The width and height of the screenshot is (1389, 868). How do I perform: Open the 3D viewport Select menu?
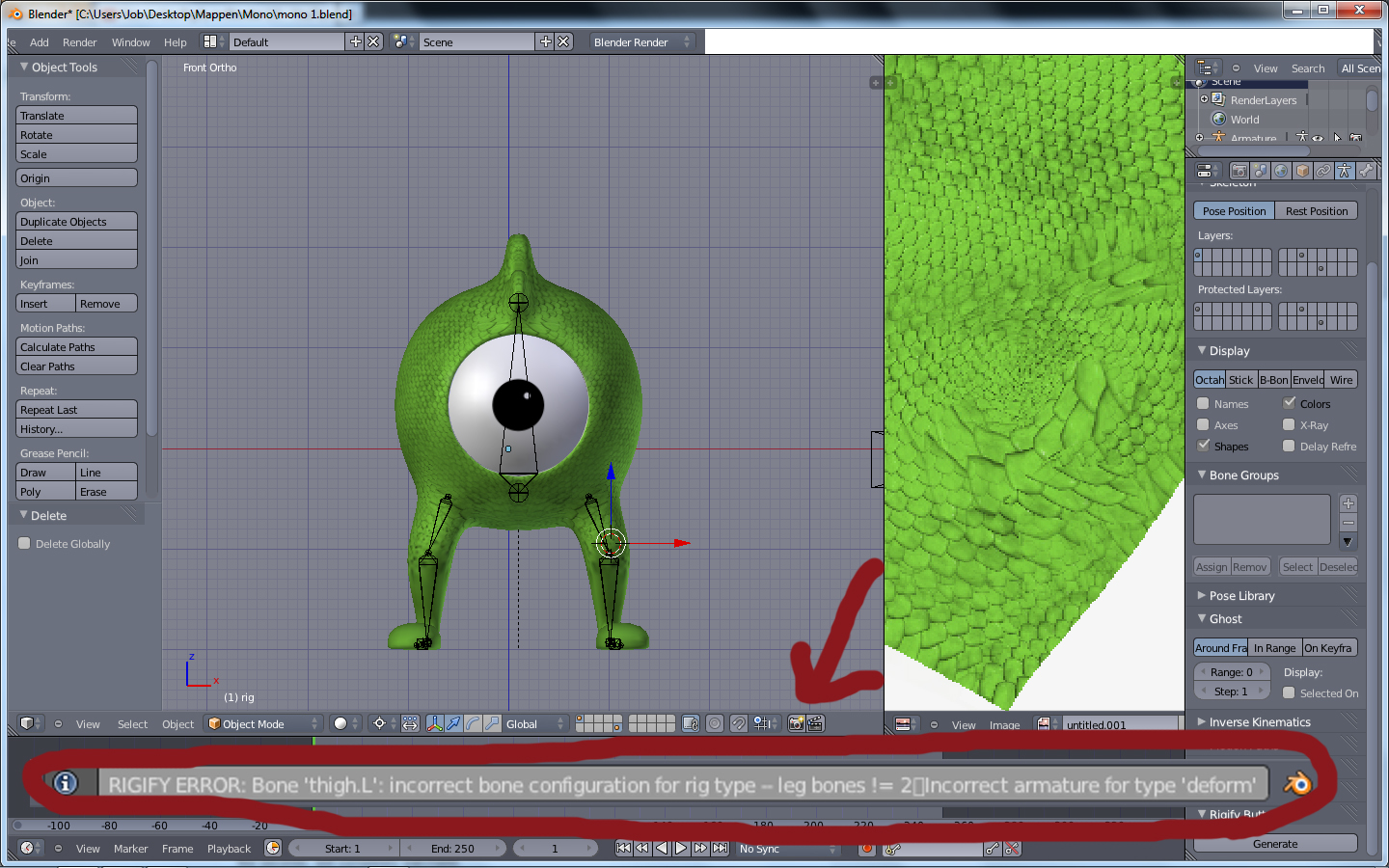point(132,724)
